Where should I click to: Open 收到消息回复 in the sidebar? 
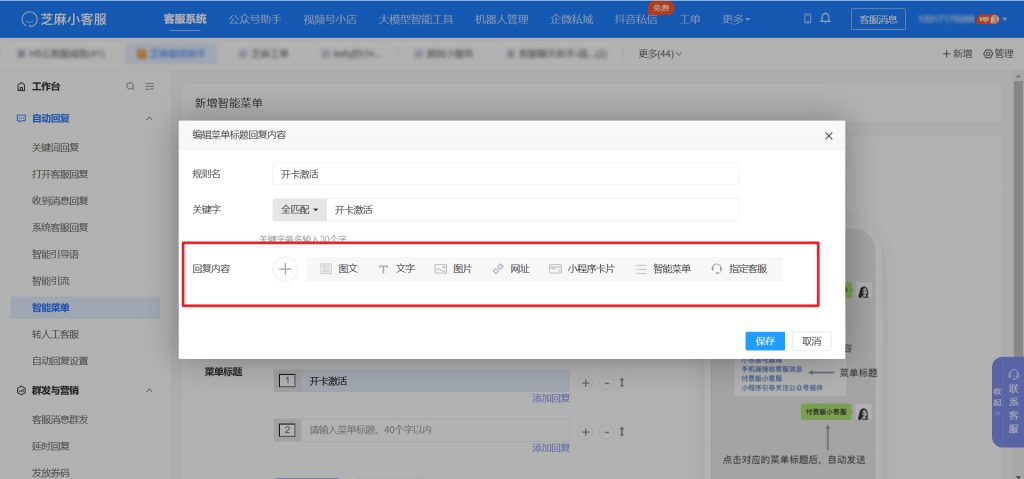click(x=60, y=201)
